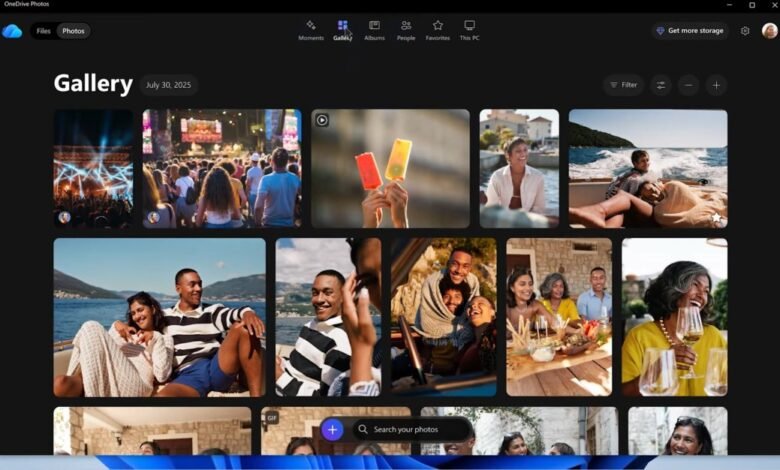
Task: Open the Filter dropdown
Action: (624, 85)
